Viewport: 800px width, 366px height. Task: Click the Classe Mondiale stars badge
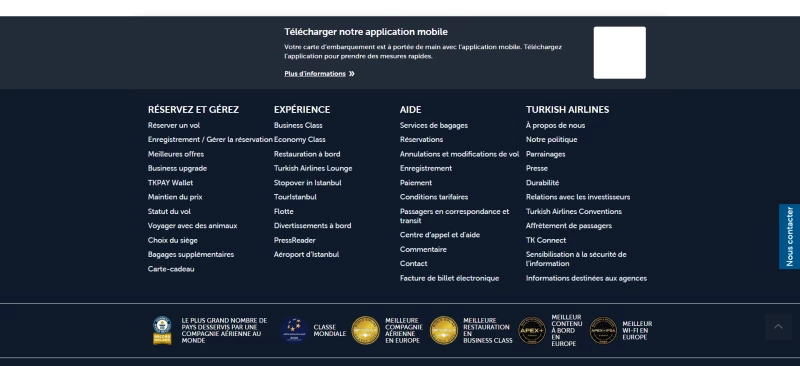(294, 330)
